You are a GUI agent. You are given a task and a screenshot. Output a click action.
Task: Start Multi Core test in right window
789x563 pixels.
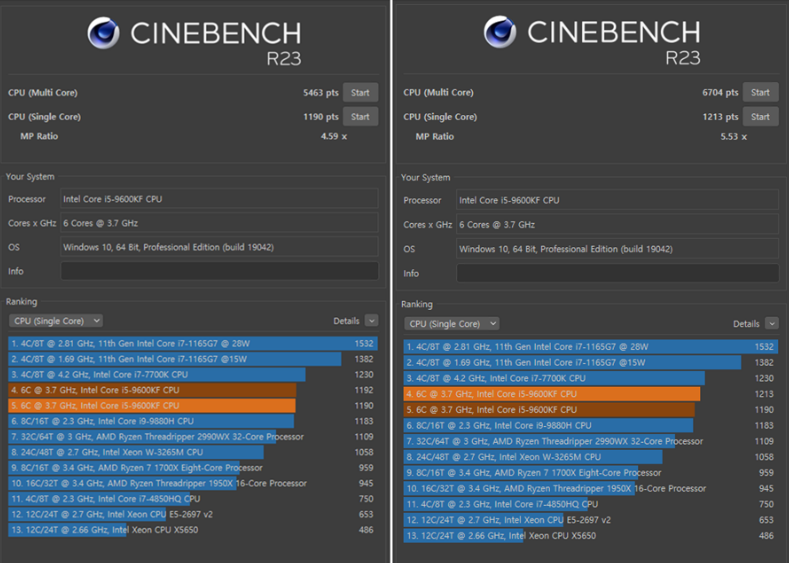[x=760, y=92]
